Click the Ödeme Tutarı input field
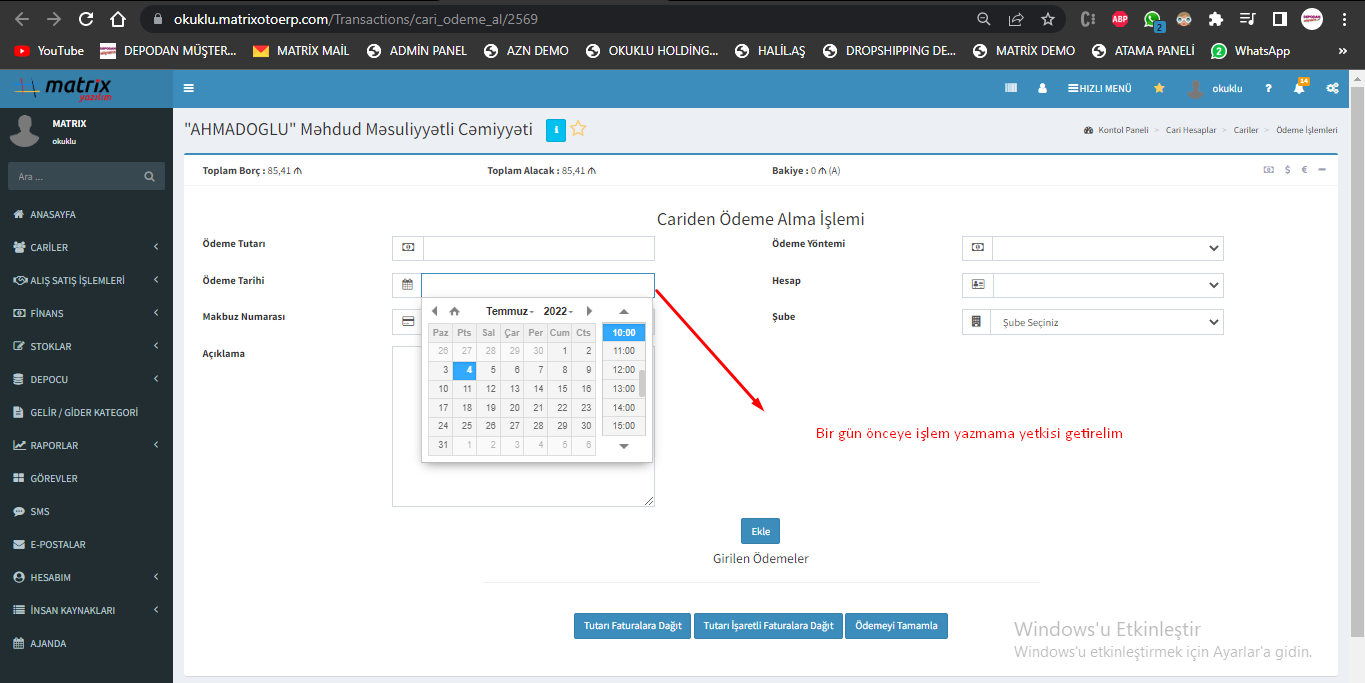The height and width of the screenshot is (683, 1365). point(538,248)
